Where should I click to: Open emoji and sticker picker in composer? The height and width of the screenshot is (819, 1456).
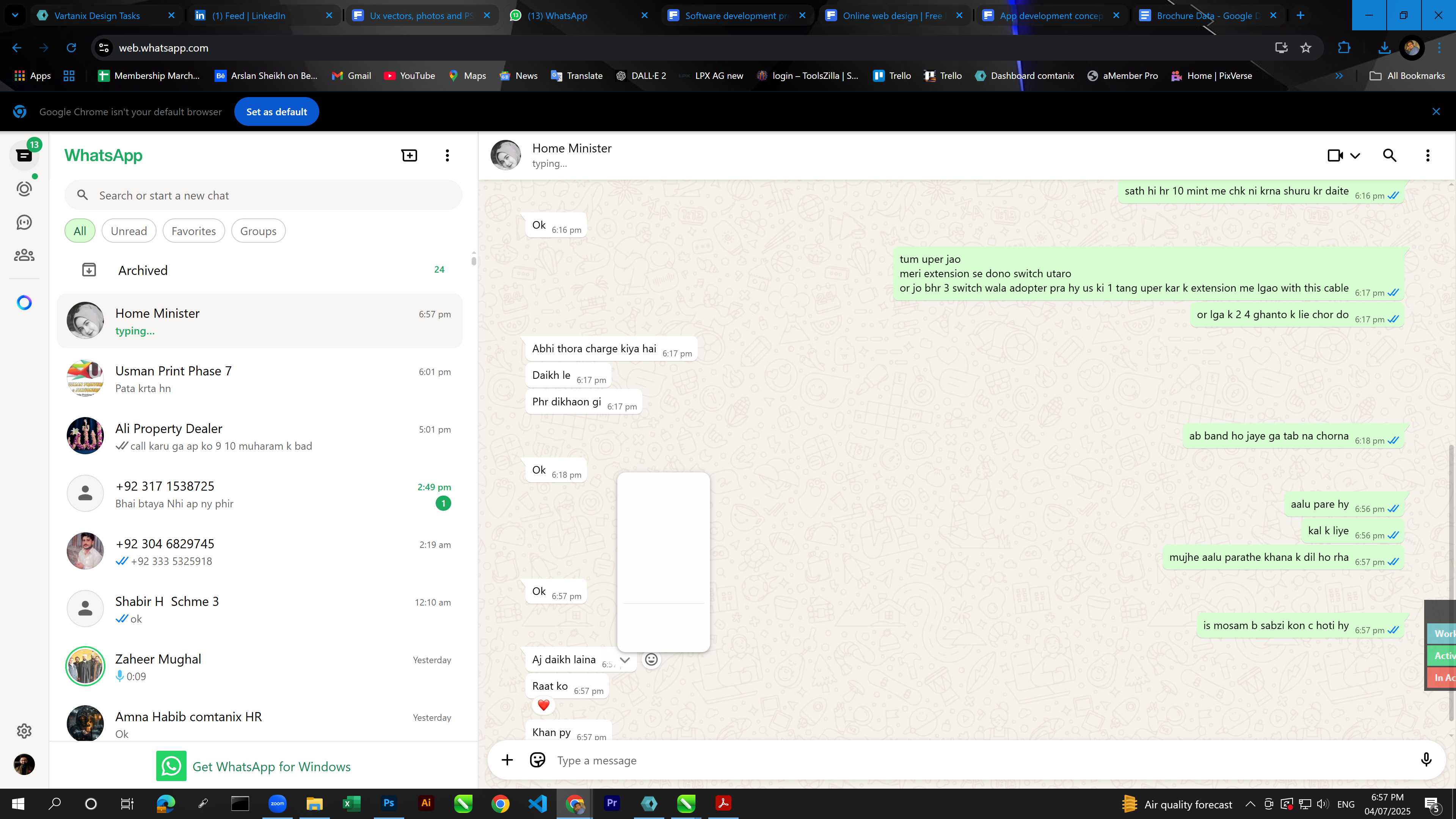tap(538, 760)
